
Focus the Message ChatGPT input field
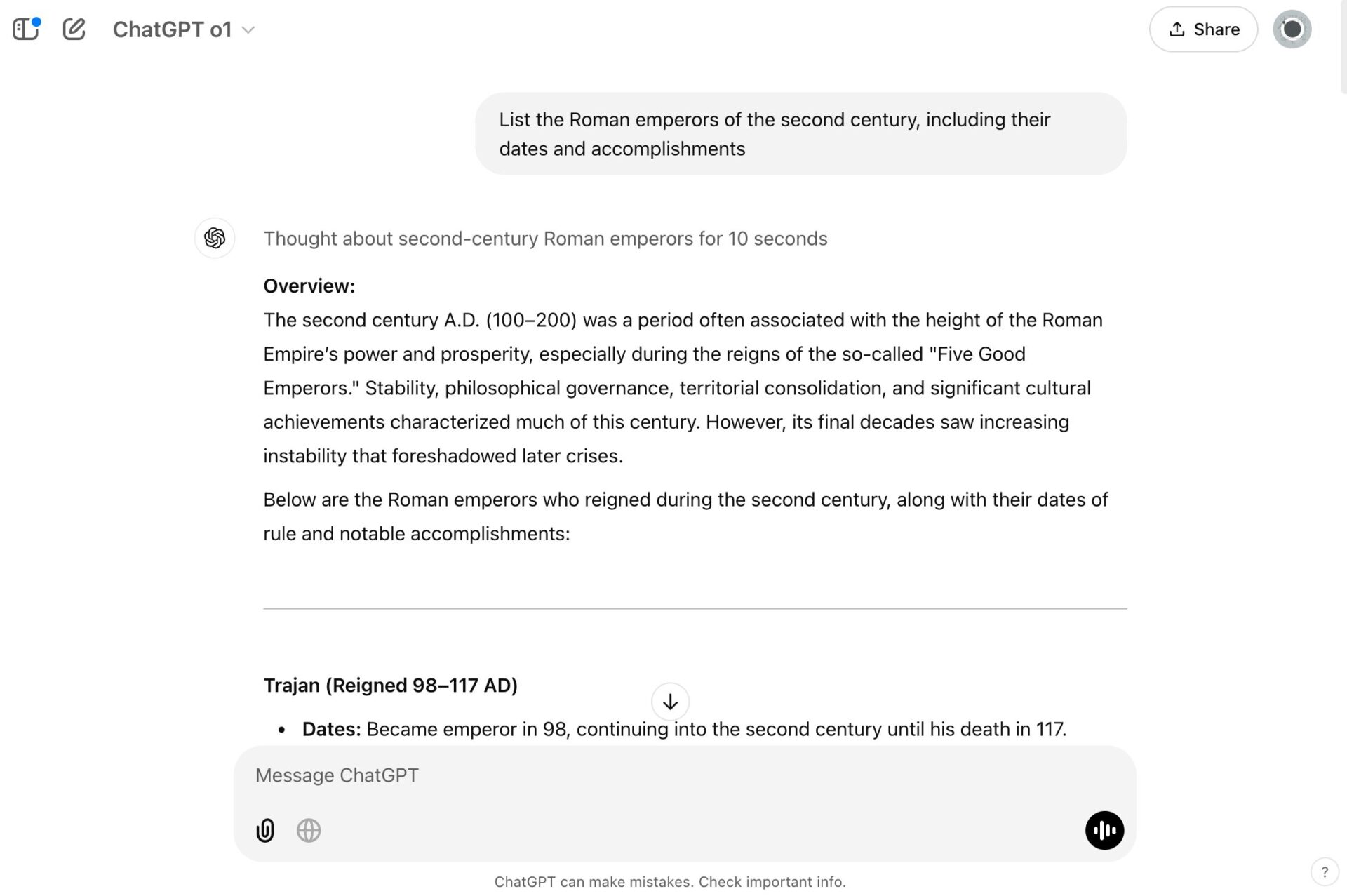point(666,775)
